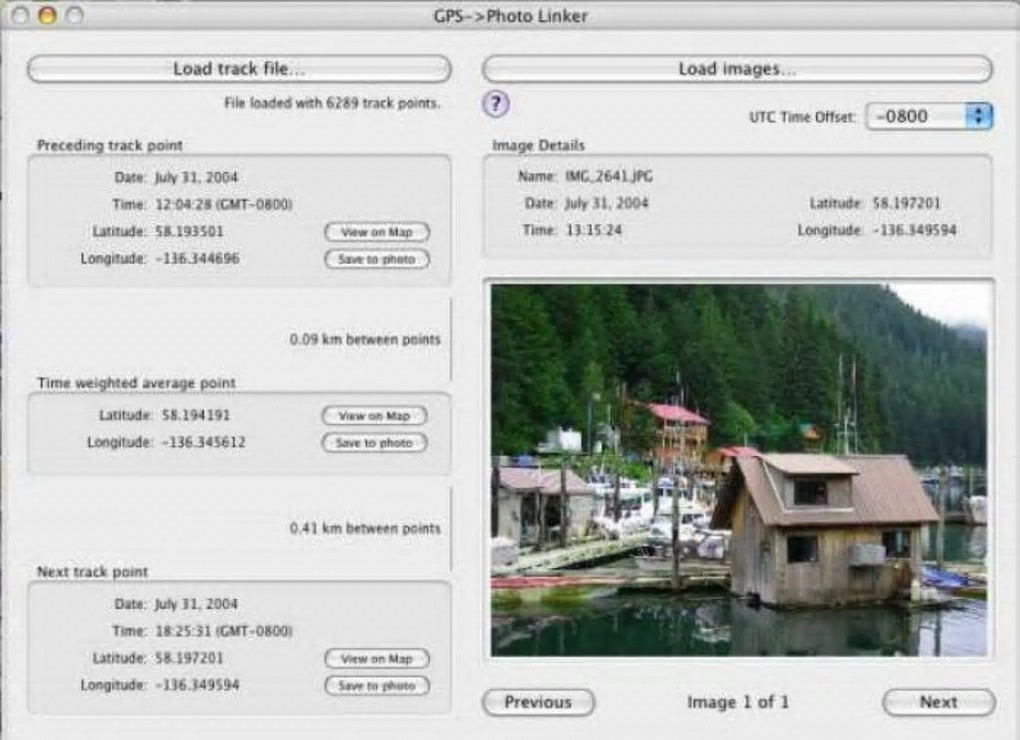View time weighted average point on map
This screenshot has height=740, width=1020.
(375, 416)
